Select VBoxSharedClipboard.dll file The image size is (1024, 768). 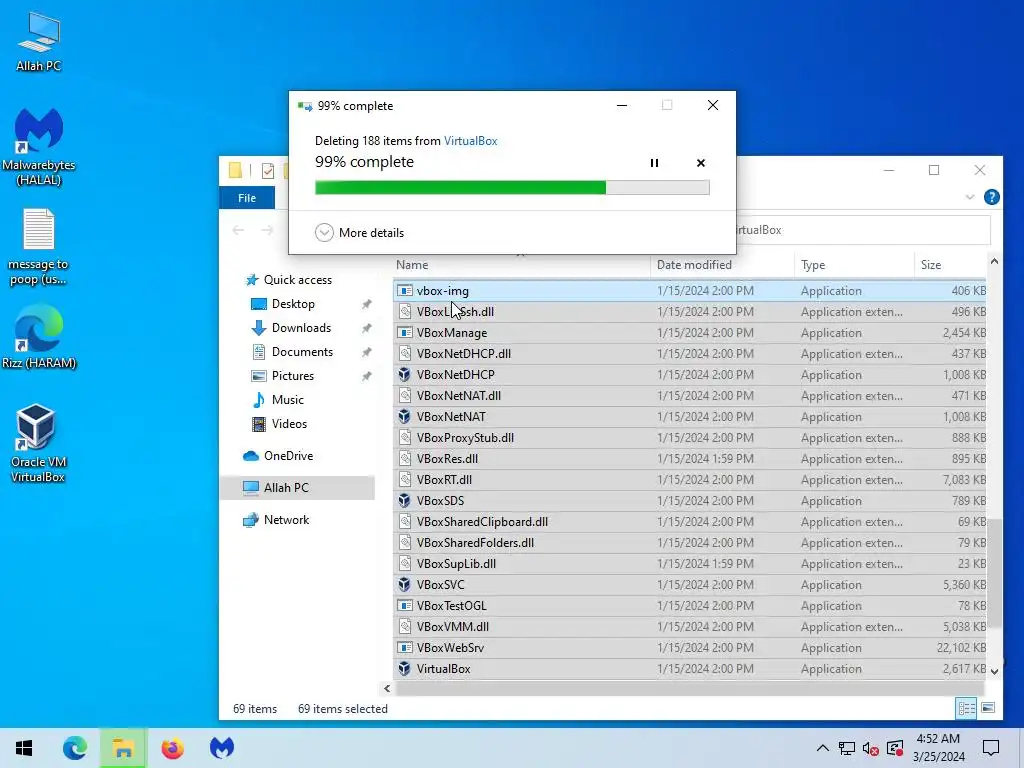point(690,521)
